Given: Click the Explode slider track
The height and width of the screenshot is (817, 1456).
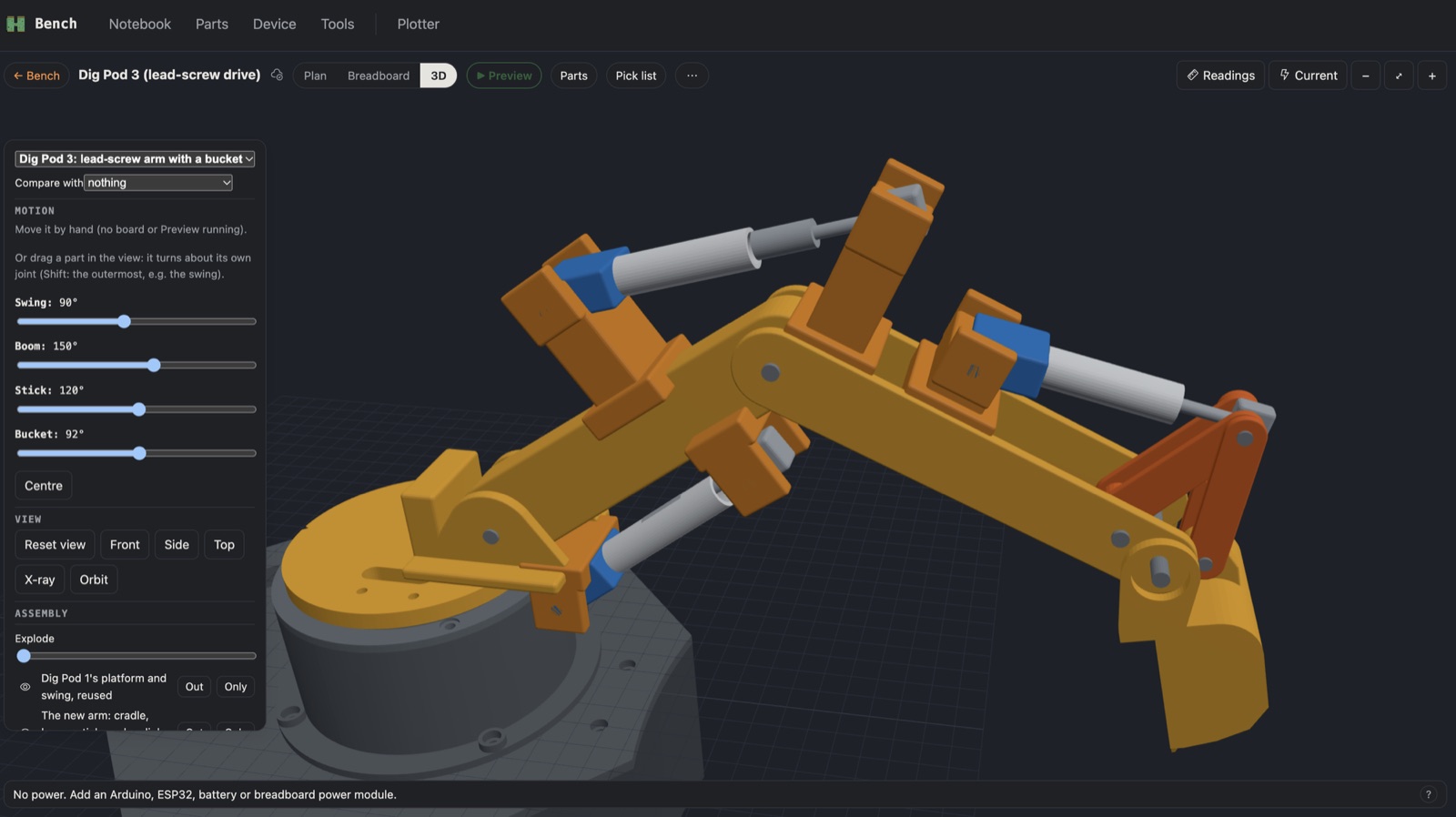Looking at the screenshot, I should click(136, 656).
